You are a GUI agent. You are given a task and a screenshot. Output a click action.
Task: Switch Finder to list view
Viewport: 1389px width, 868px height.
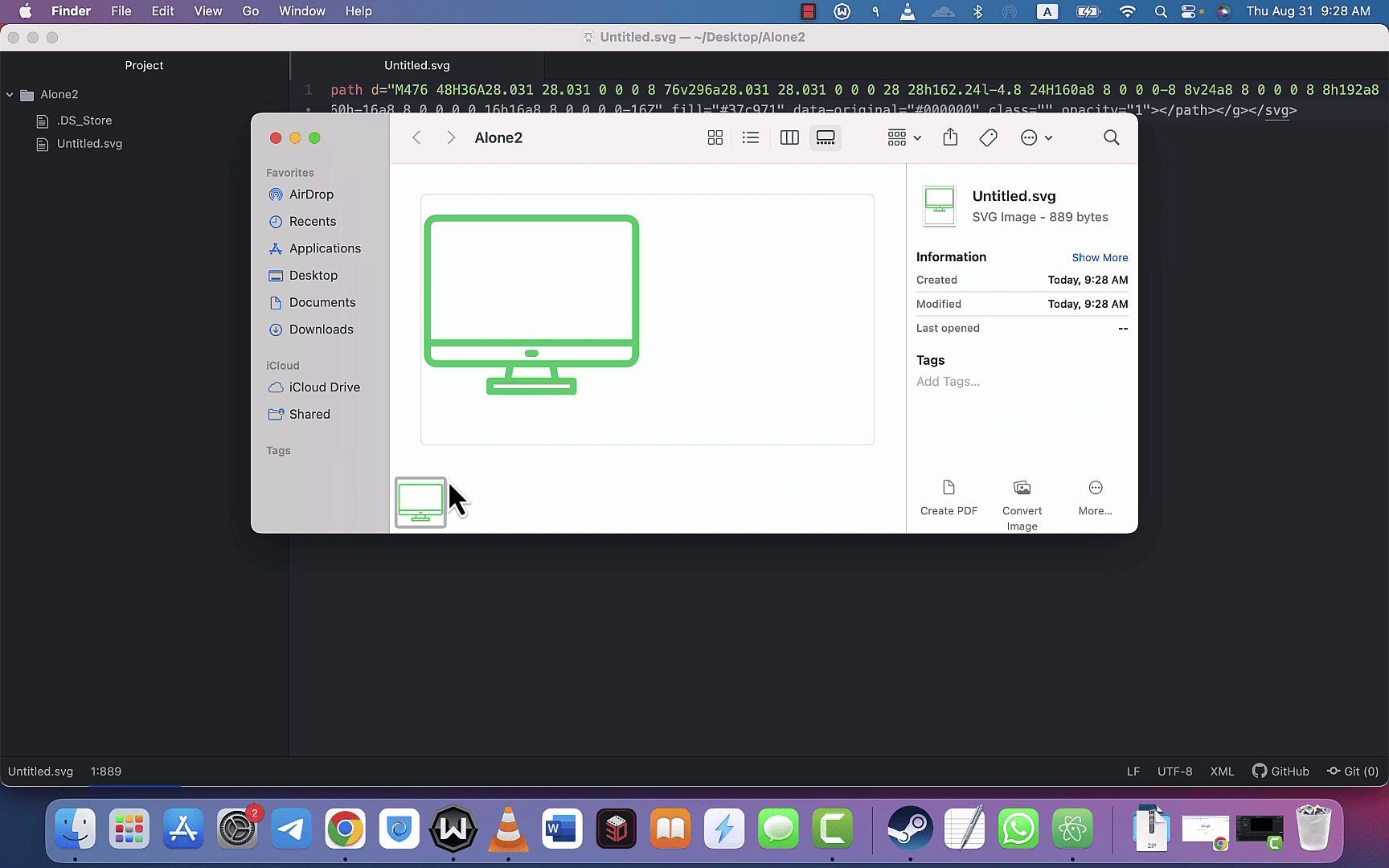(x=751, y=138)
